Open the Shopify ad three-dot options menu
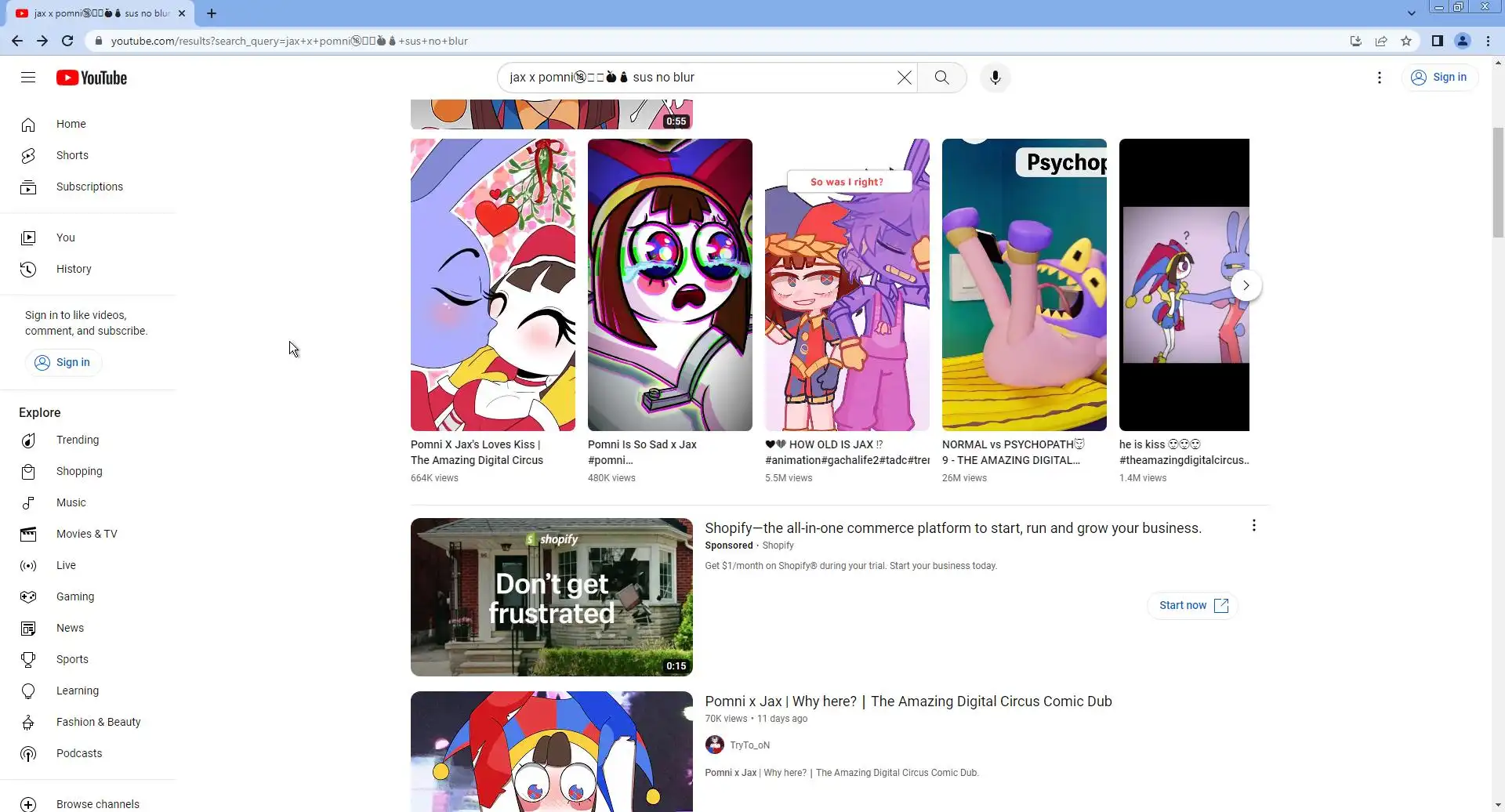This screenshot has width=1505, height=812. point(1254,526)
